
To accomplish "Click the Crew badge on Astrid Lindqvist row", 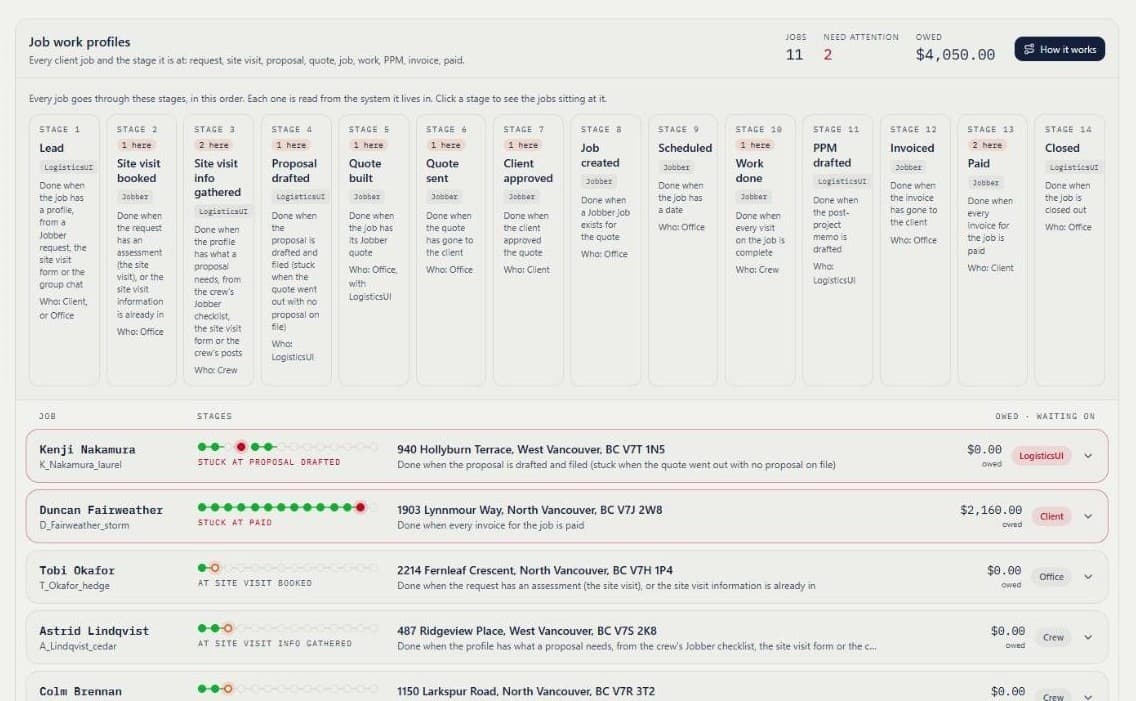I will coord(1053,637).
